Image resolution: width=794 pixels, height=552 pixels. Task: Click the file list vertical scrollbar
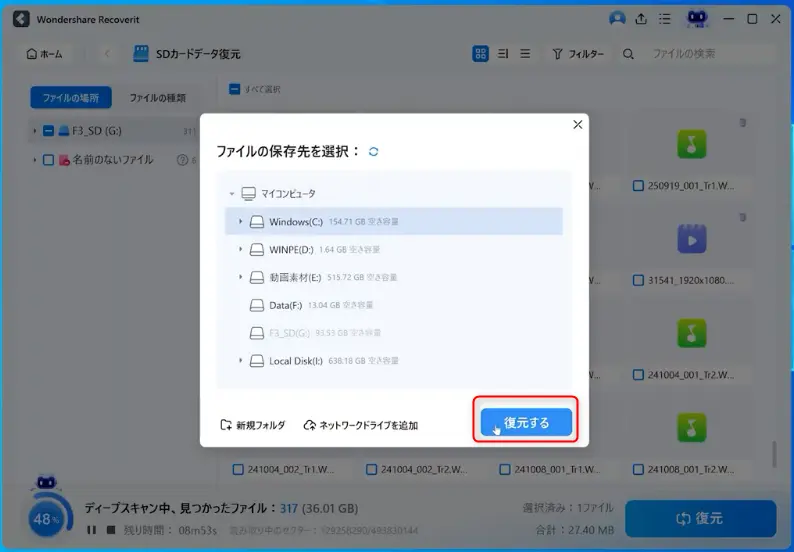tap(773, 454)
